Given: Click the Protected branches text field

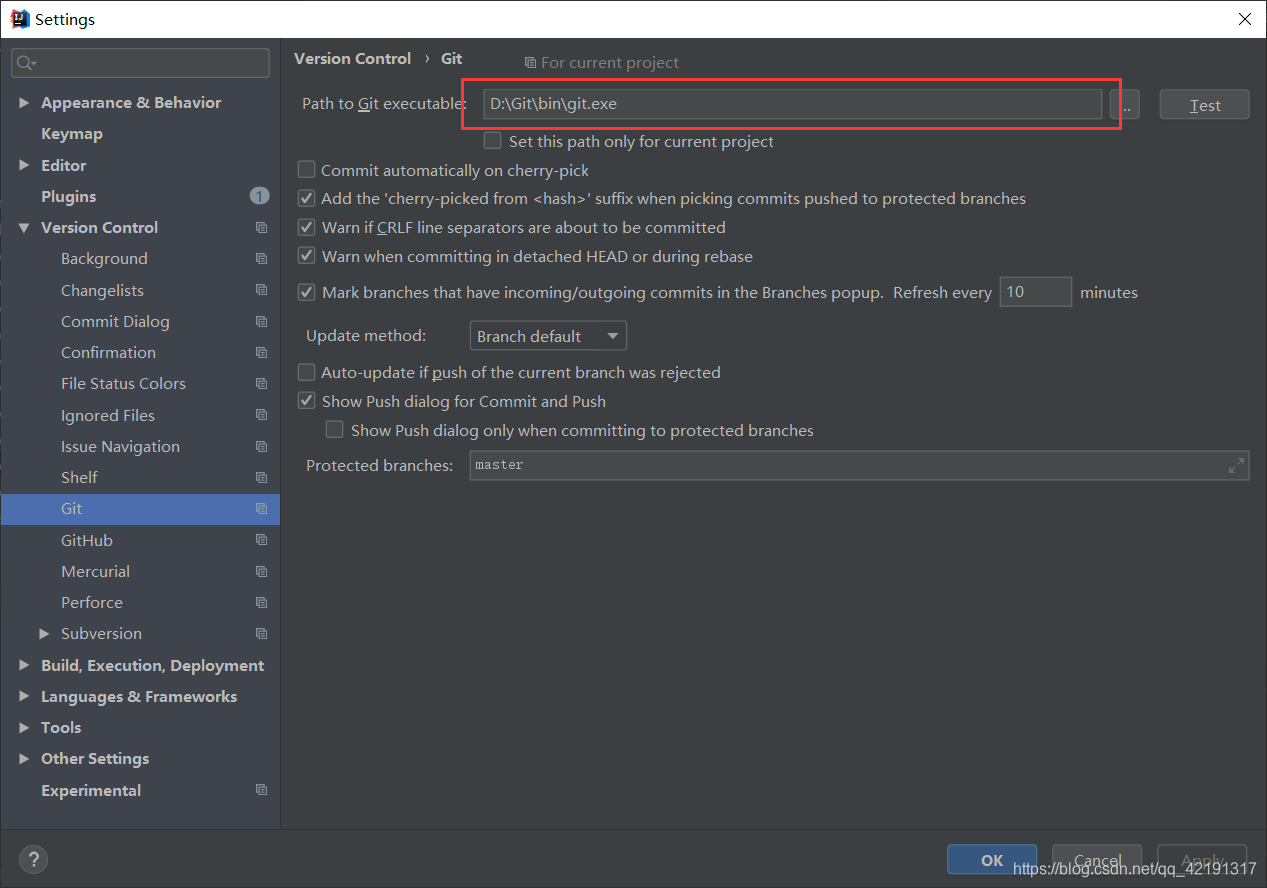Looking at the screenshot, I should tap(859, 465).
